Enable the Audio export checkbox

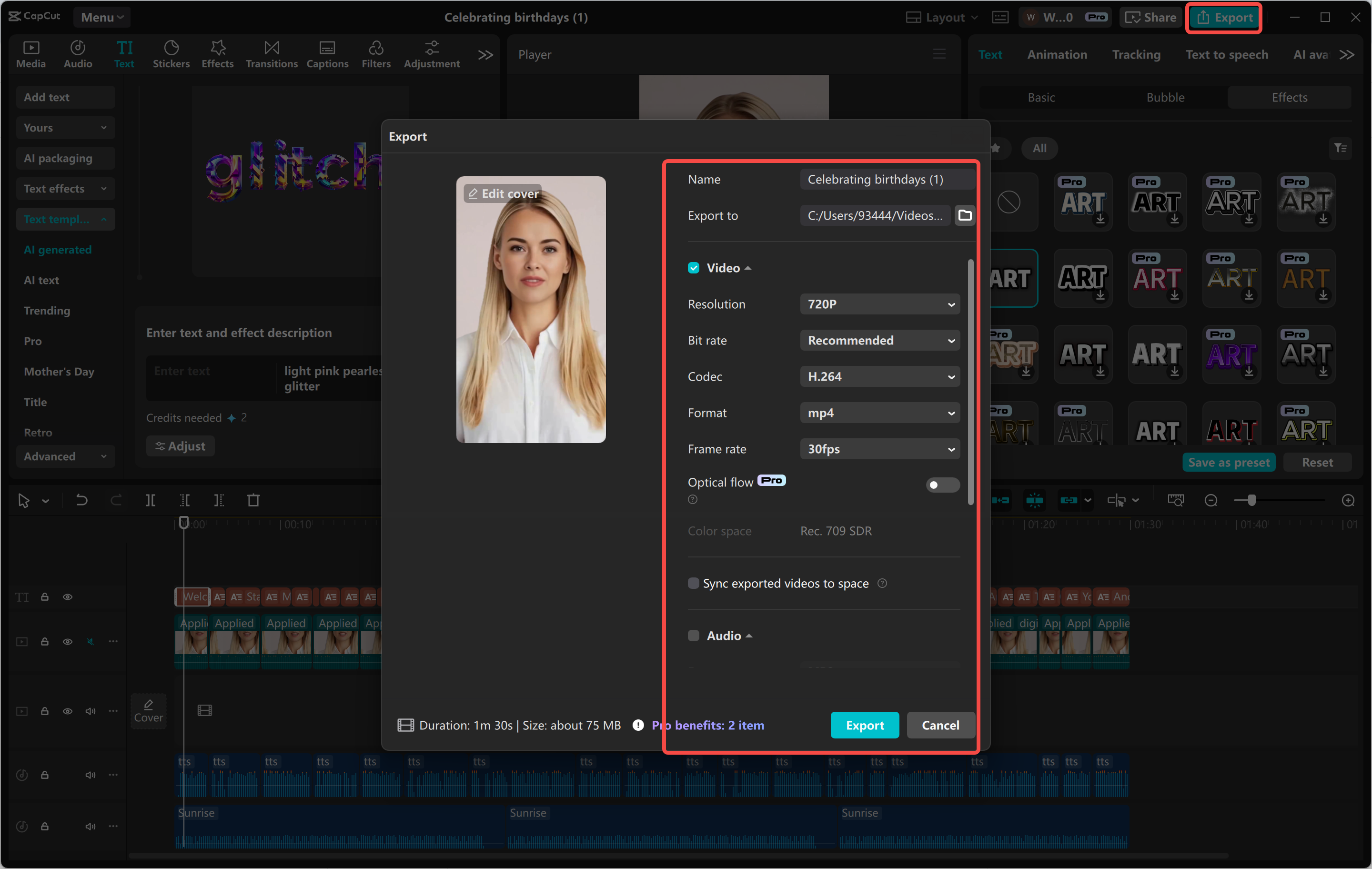694,636
